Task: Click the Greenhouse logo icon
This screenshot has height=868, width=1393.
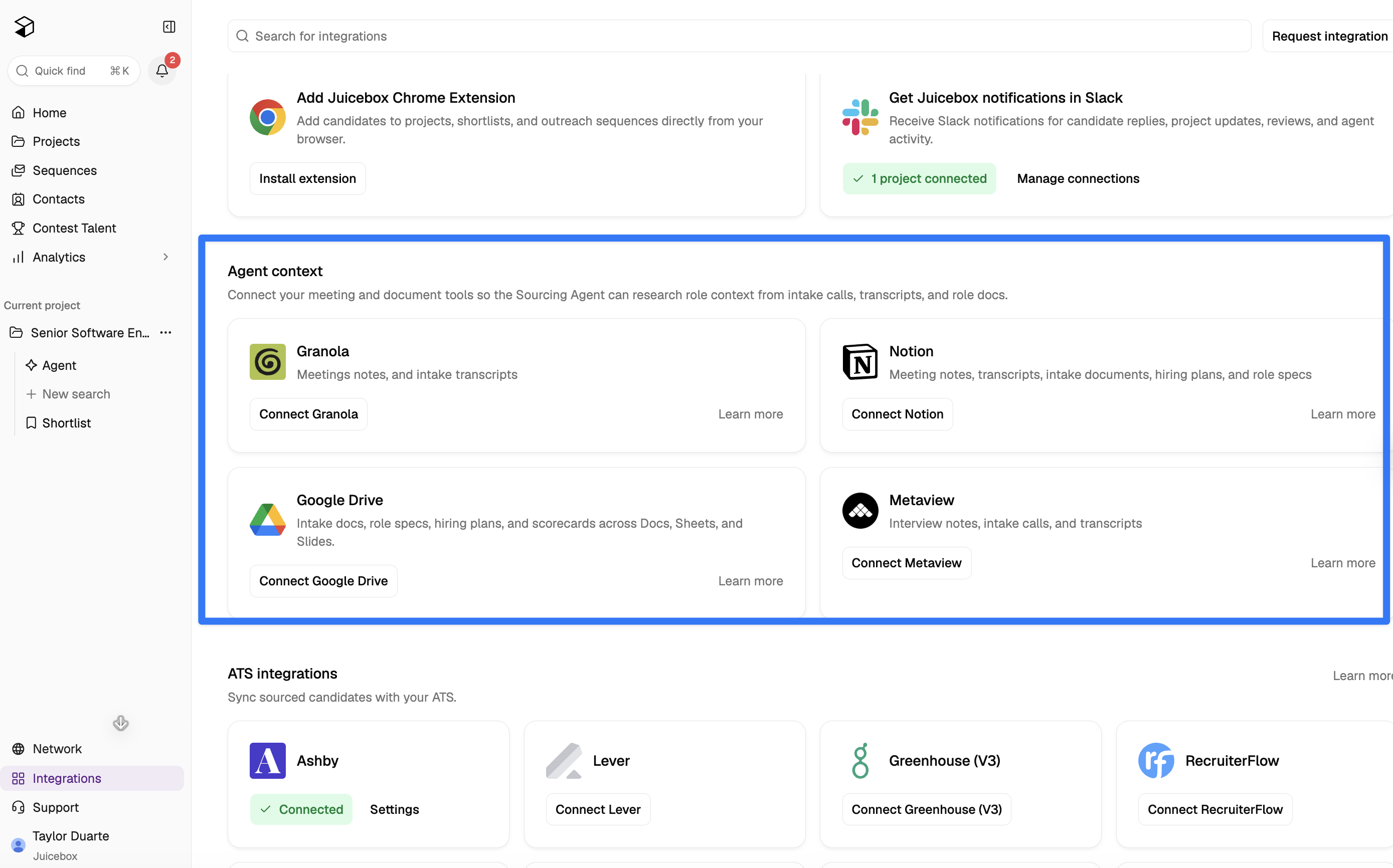Action: (x=860, y=761)
